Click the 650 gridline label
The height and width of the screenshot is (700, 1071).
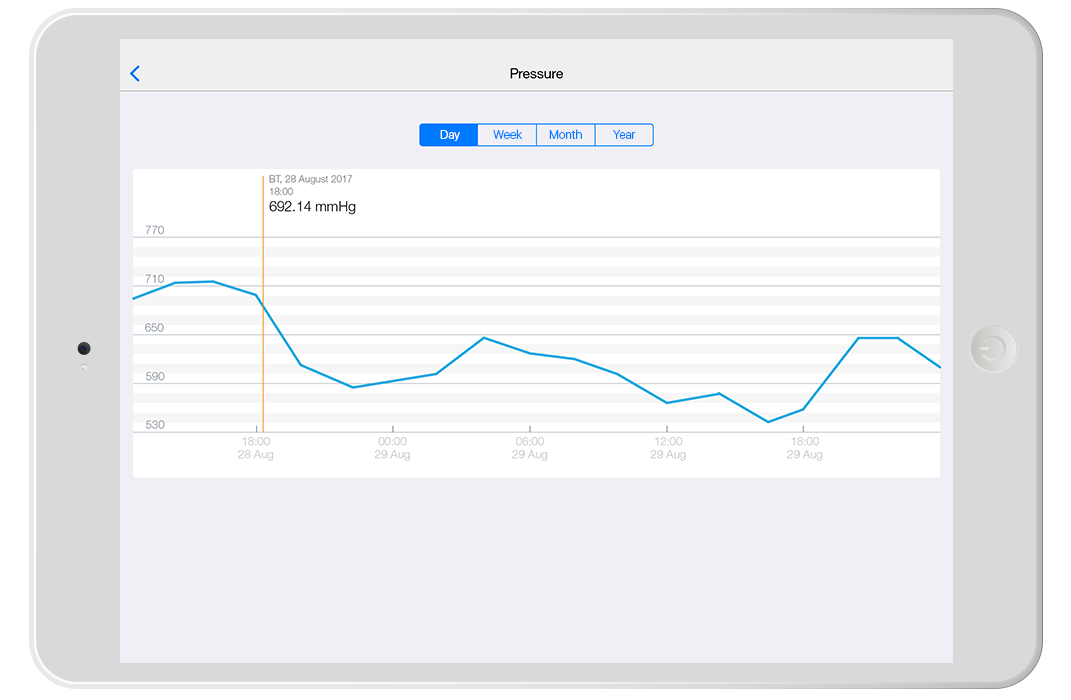[x=153, y=327]
